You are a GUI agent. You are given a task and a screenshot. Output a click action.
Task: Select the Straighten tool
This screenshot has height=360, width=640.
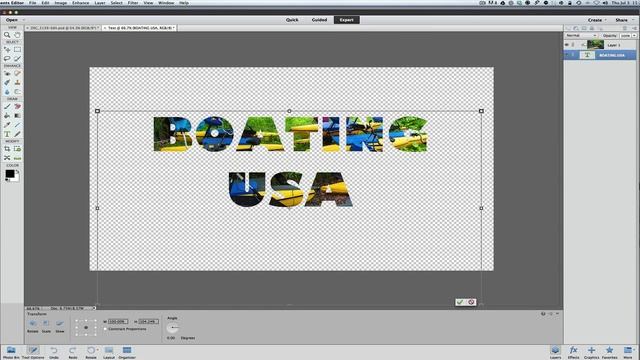[x=17, y=158]
